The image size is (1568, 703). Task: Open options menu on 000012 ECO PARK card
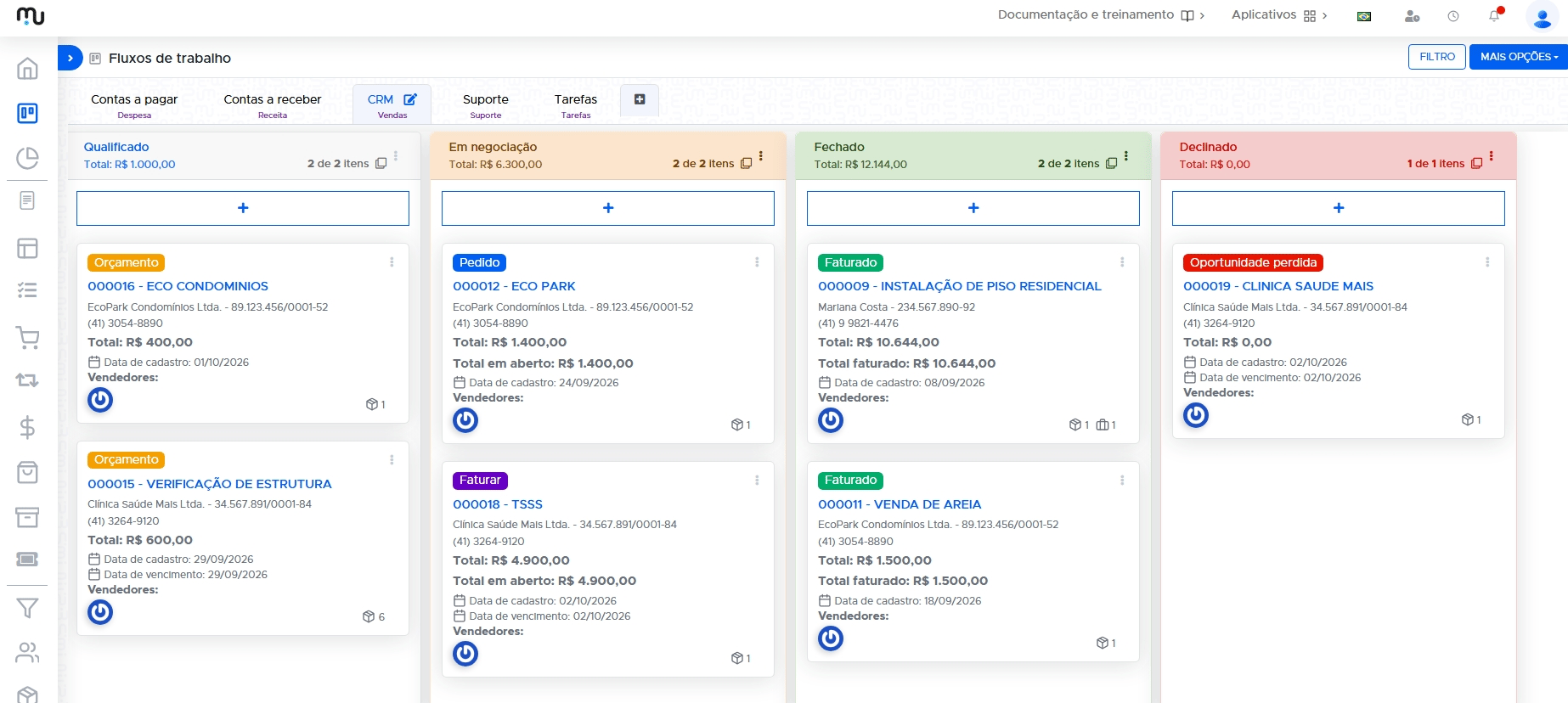[x=757, y=262]
